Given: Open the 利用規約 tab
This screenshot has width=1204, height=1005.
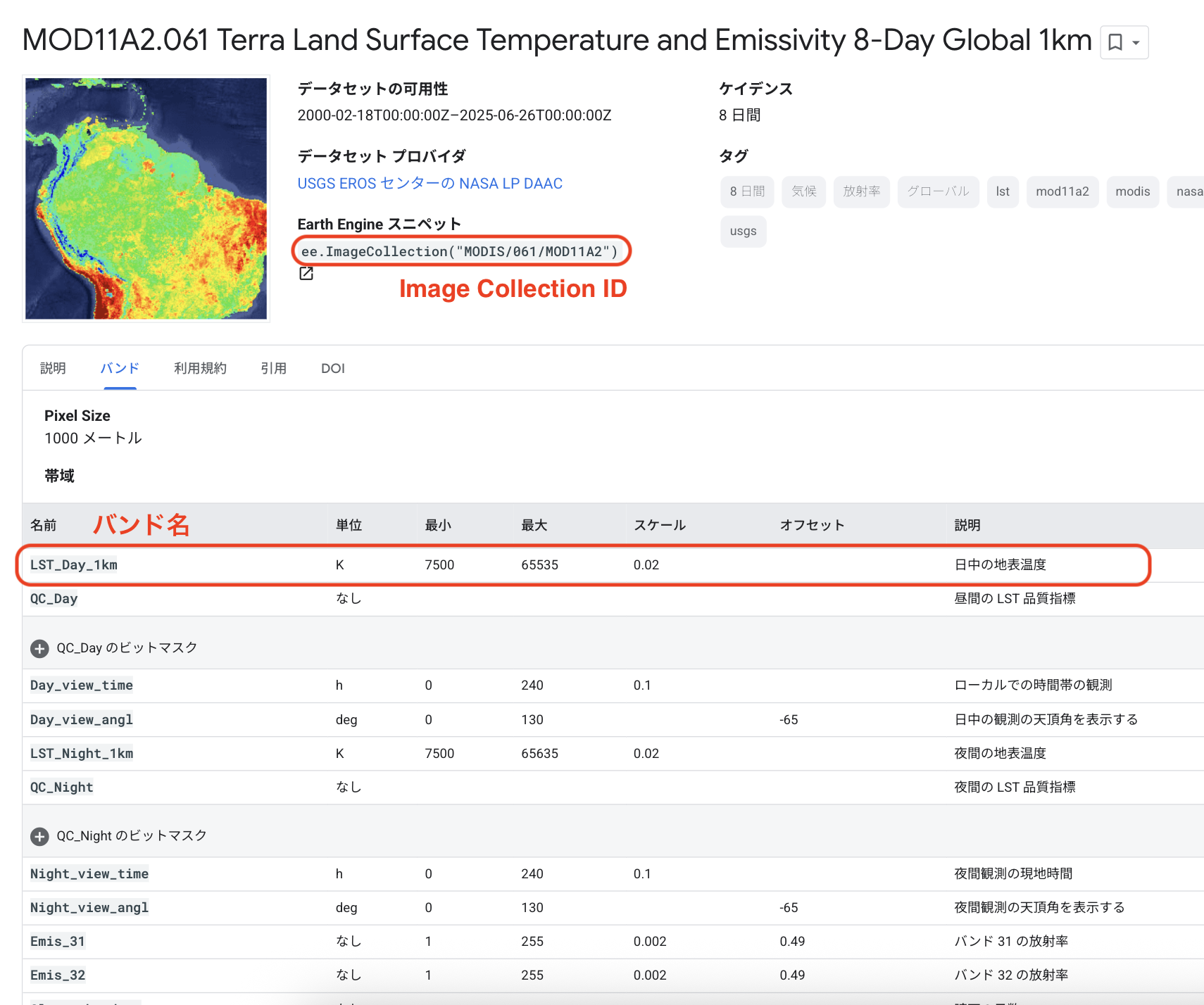Looking at the screenshot, I should pos(200,368).
